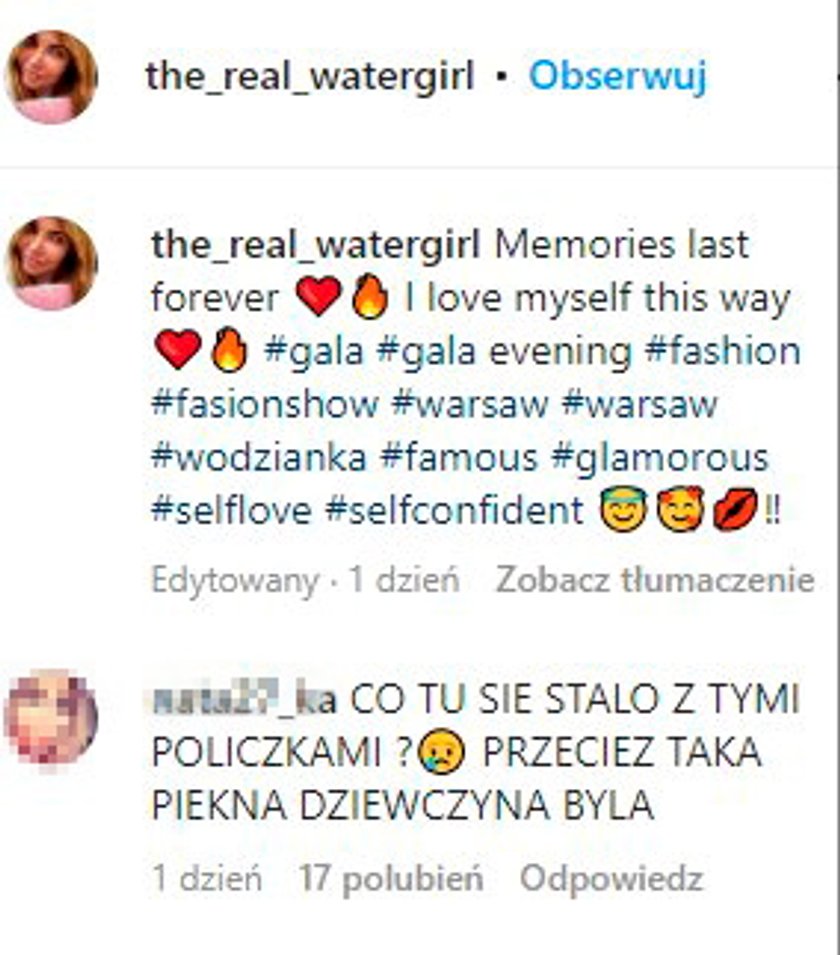Click Odpowiedz to reply to comment
The height and width of the screenshot is (955, 840).
612,879
